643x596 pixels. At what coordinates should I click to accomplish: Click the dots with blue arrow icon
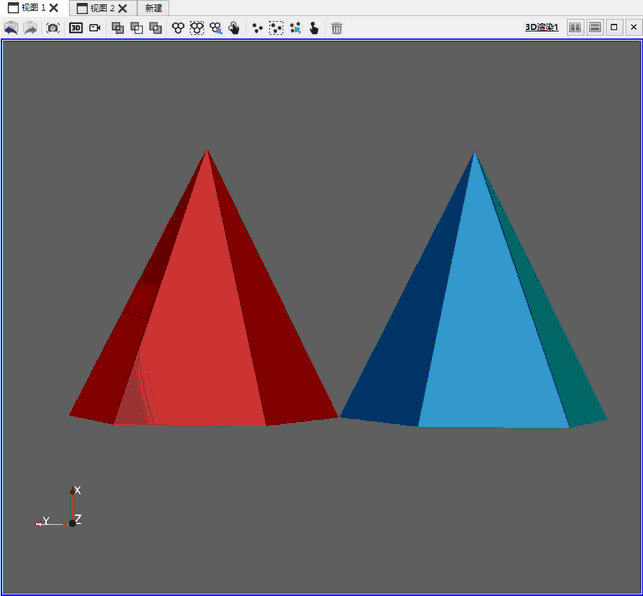pos(295,28)
